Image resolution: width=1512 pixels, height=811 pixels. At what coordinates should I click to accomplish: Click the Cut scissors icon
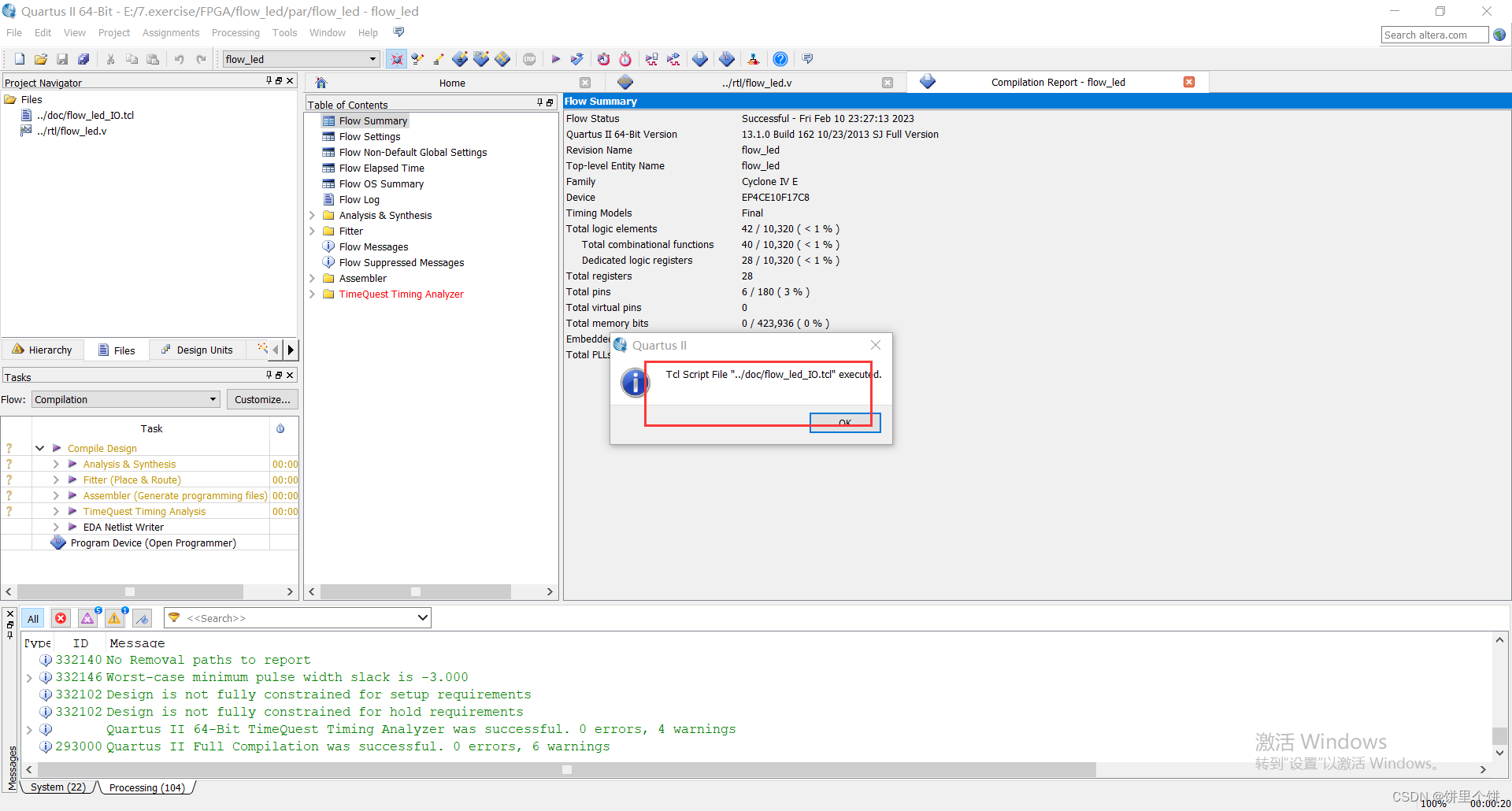pos(111,59)
